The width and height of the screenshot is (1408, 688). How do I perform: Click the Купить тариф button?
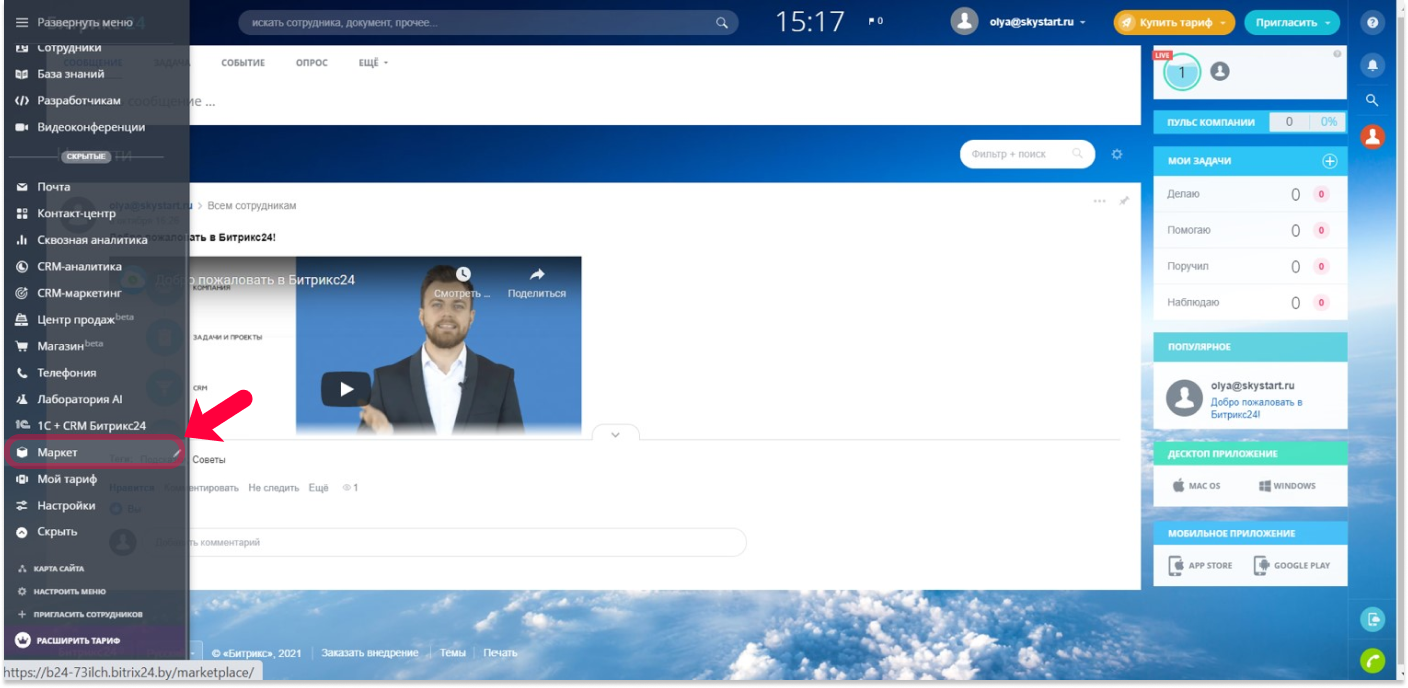coord(1174,22)
